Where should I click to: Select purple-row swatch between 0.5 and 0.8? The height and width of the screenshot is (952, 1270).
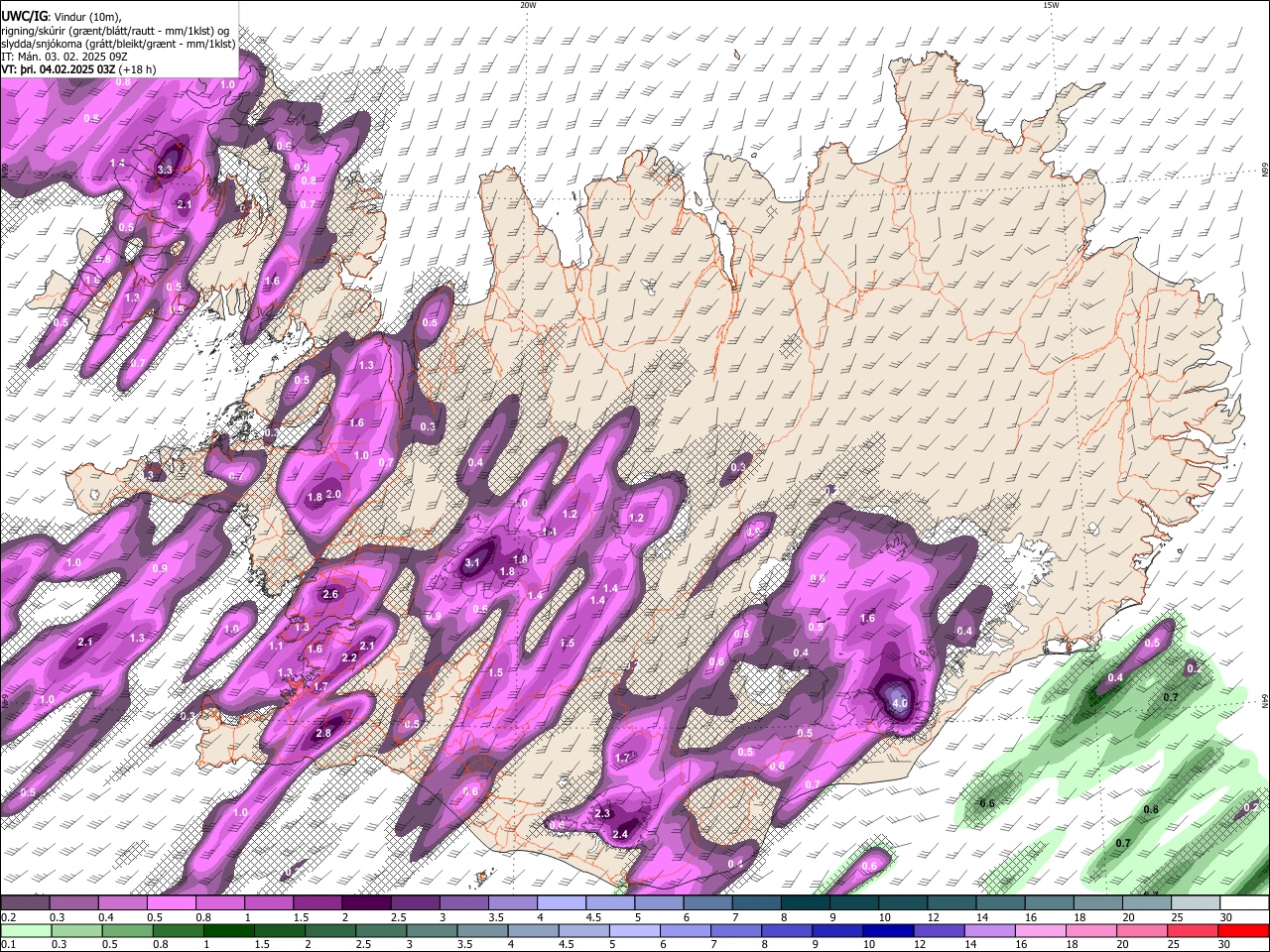click(x=171, y=903)
